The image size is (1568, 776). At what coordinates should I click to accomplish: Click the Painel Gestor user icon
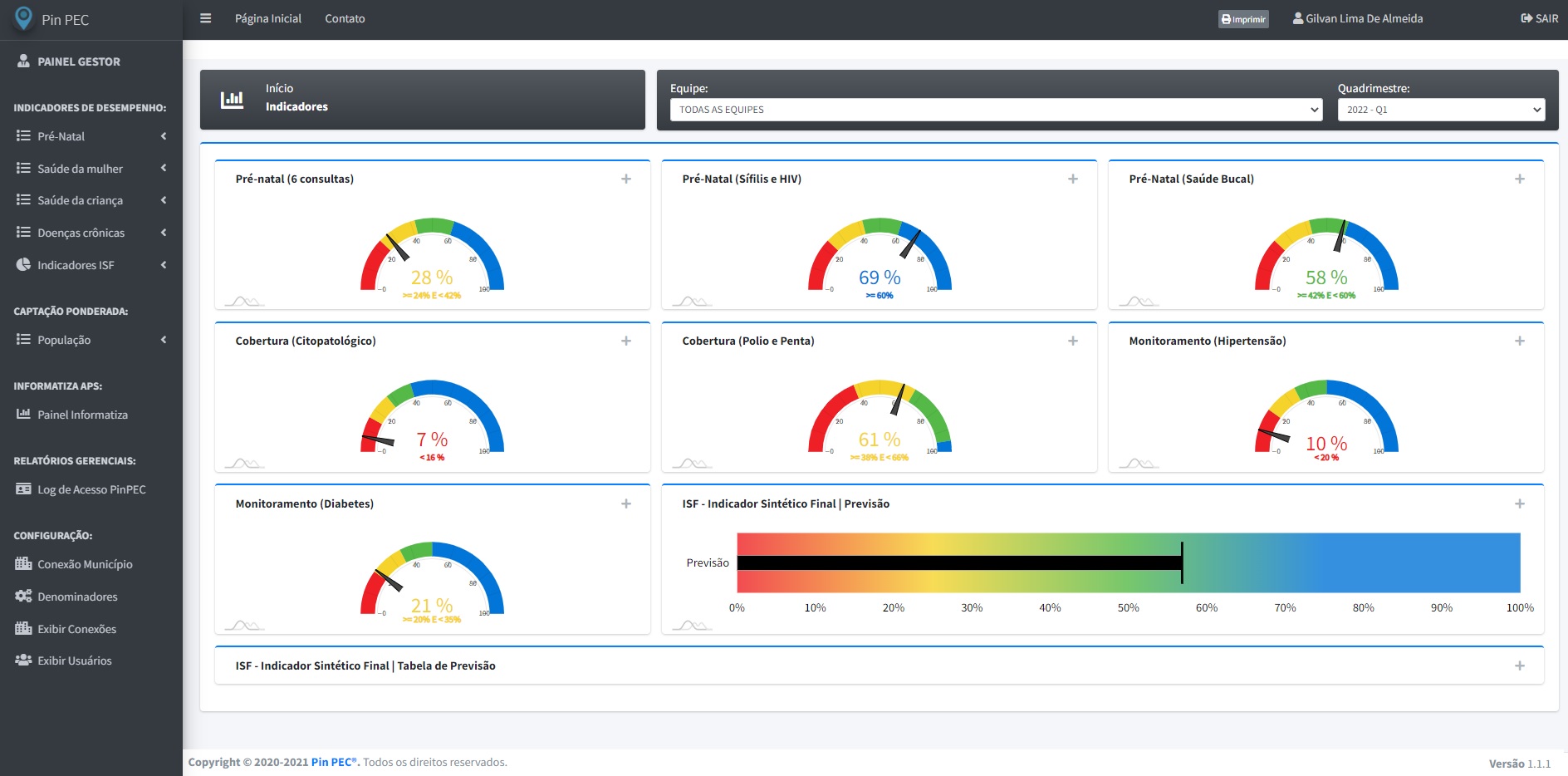[x=23, y=61]
